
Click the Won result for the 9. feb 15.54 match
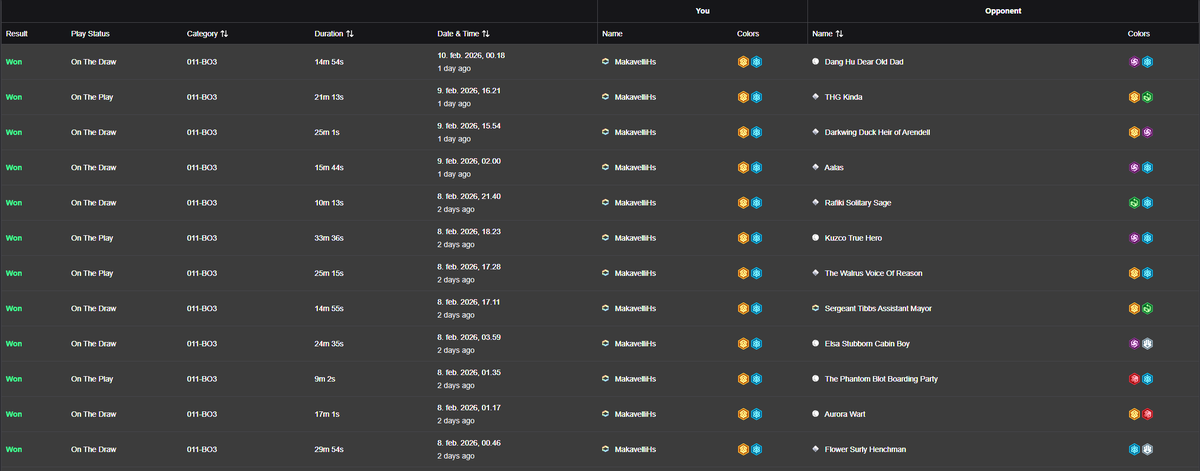point(14,132)
